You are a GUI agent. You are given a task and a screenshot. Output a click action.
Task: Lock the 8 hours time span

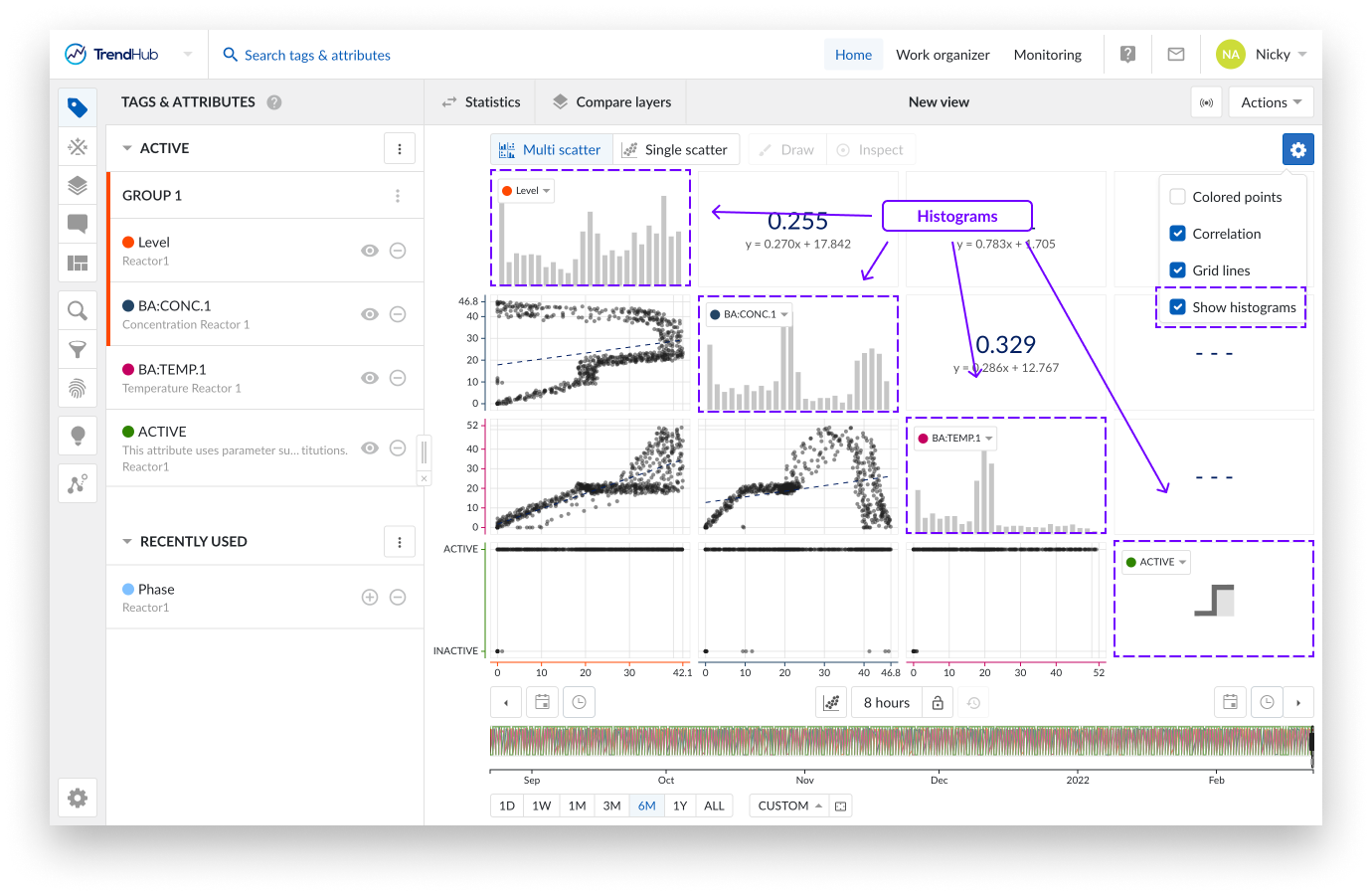click(x=938, y=703)
